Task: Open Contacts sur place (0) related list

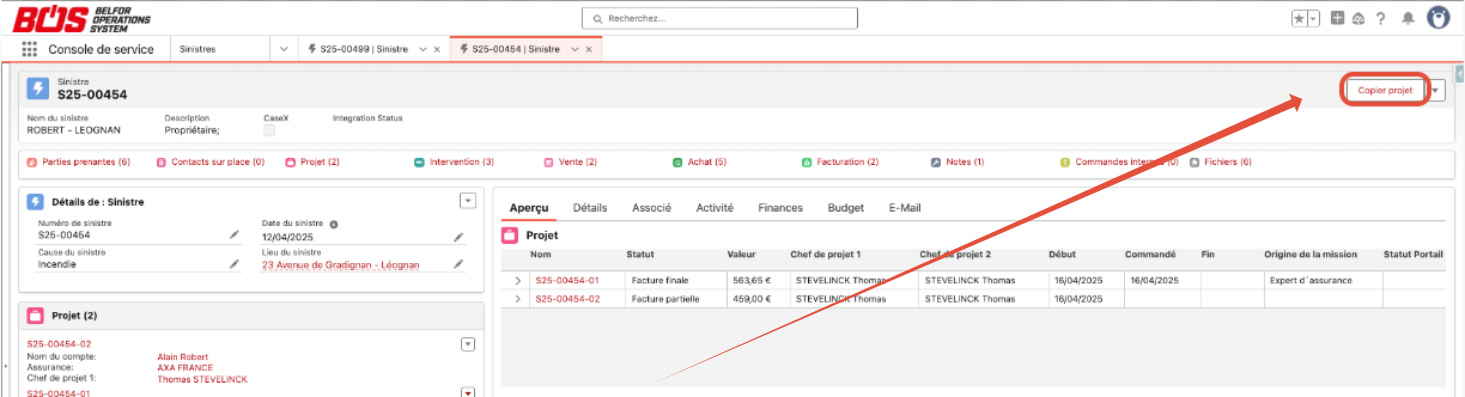Action: (218, 162)
